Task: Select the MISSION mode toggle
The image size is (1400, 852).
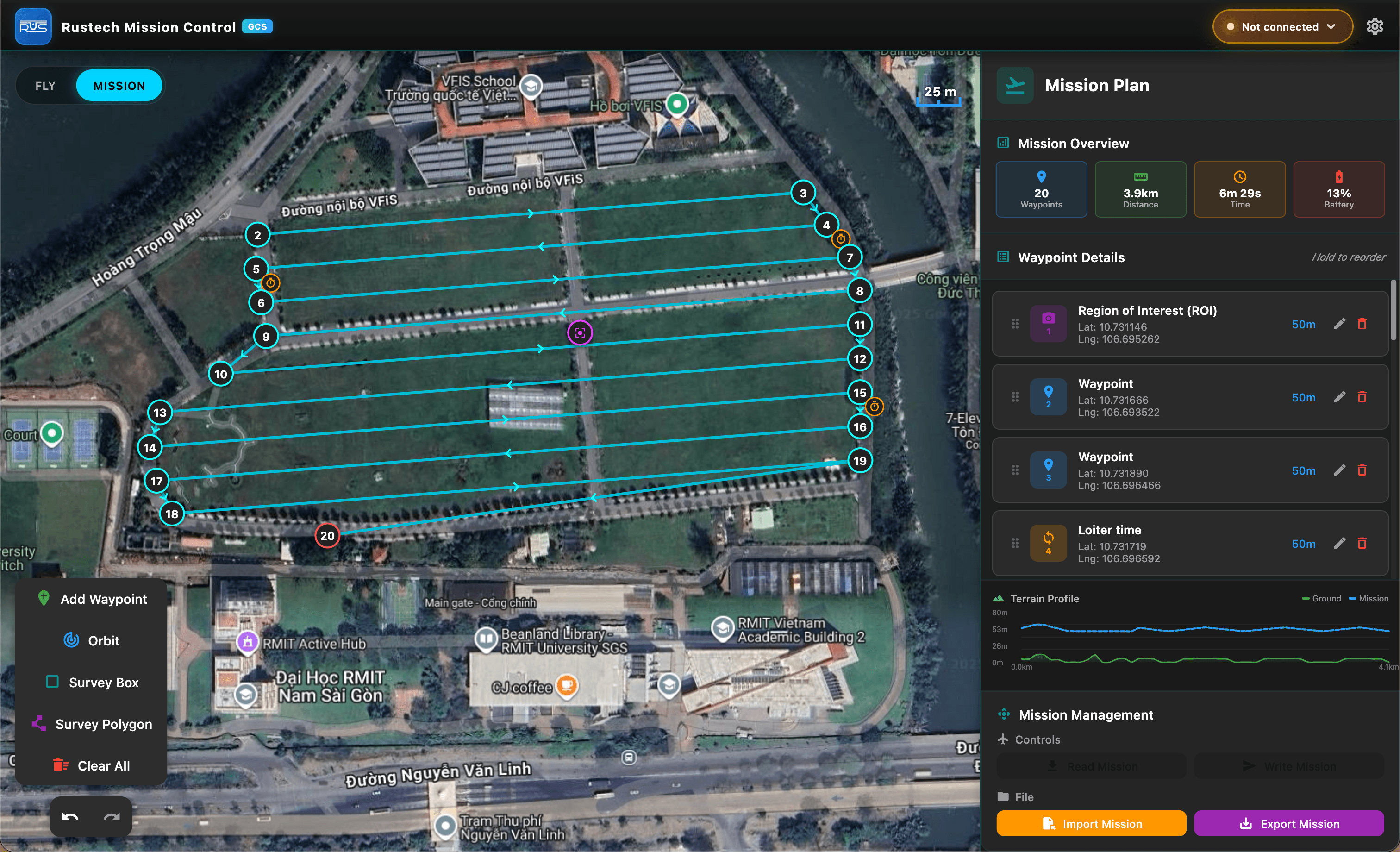Action: click(x=119, y=86)
